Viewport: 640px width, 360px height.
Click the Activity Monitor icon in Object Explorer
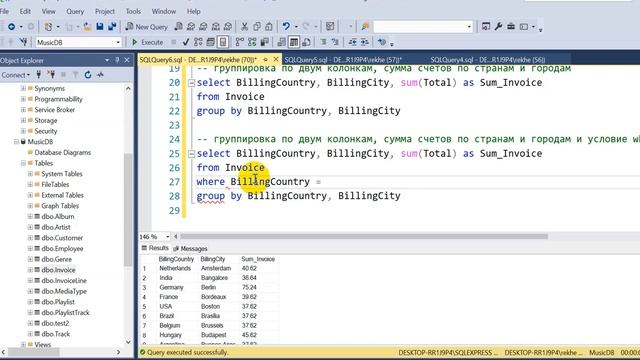[x=100, y=75]
